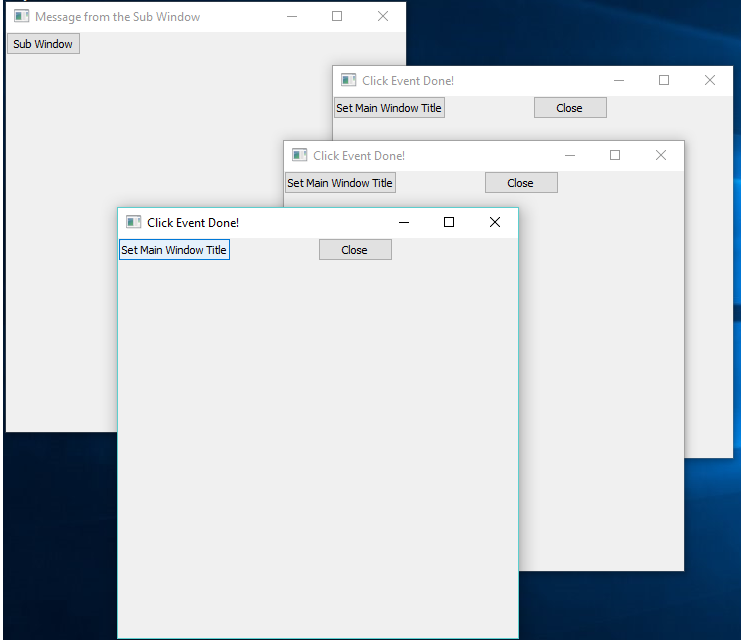Click the app icon of the middle 'Click Event Done!' window

tap(299, 155)
